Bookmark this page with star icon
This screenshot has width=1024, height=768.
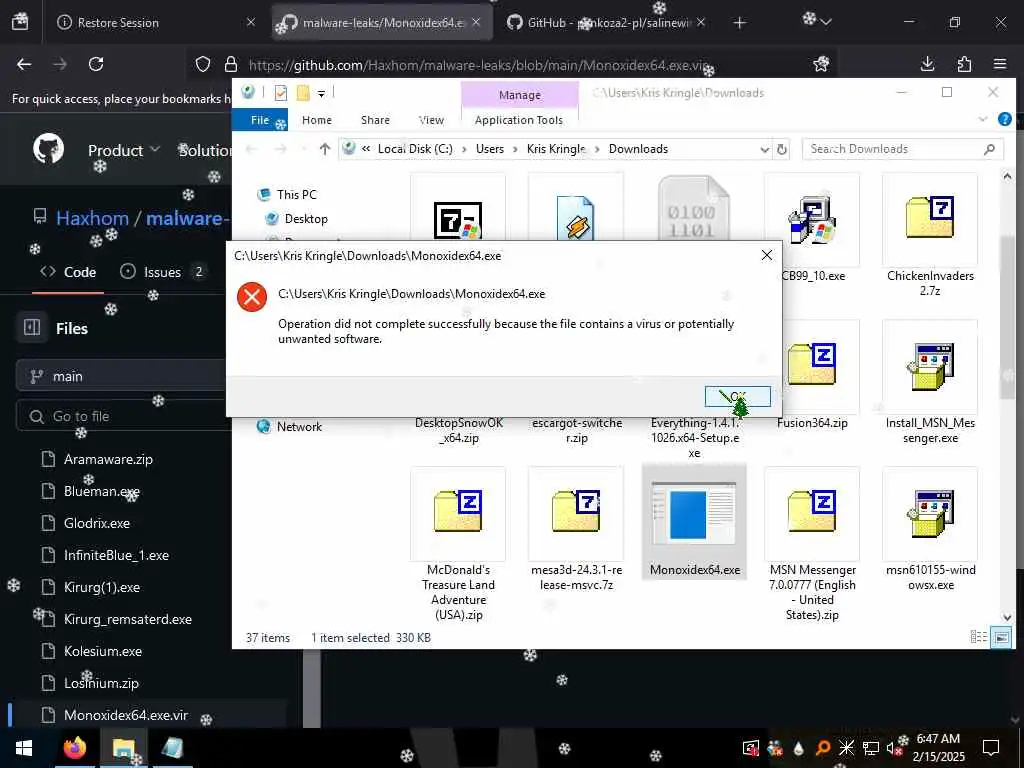click(821, 64)
